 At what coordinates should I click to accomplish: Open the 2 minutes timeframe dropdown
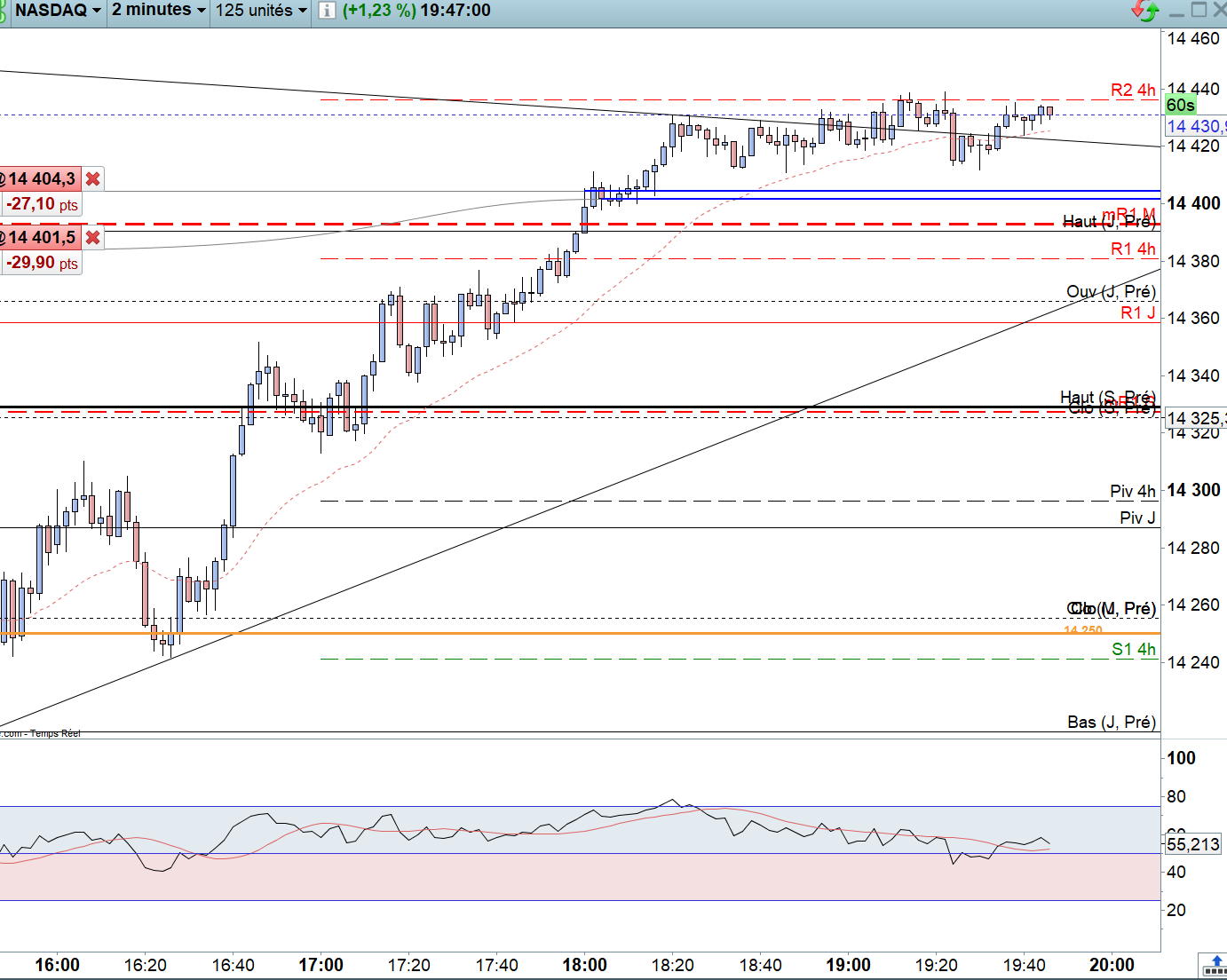coord(159,11)
